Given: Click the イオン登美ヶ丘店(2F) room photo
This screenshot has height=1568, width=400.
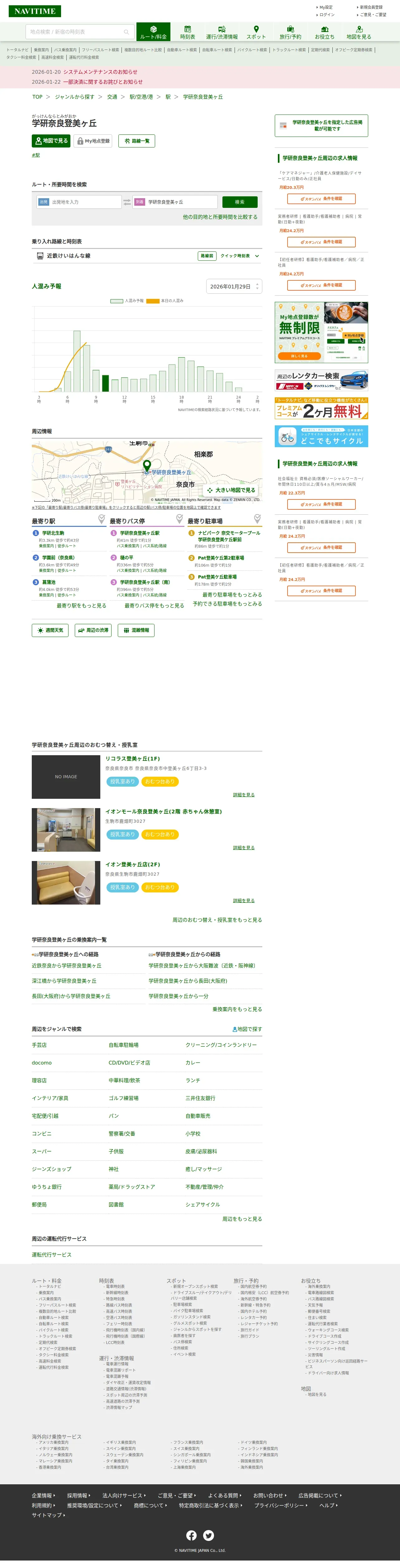Looking at the screenshot, I should 66,882.
